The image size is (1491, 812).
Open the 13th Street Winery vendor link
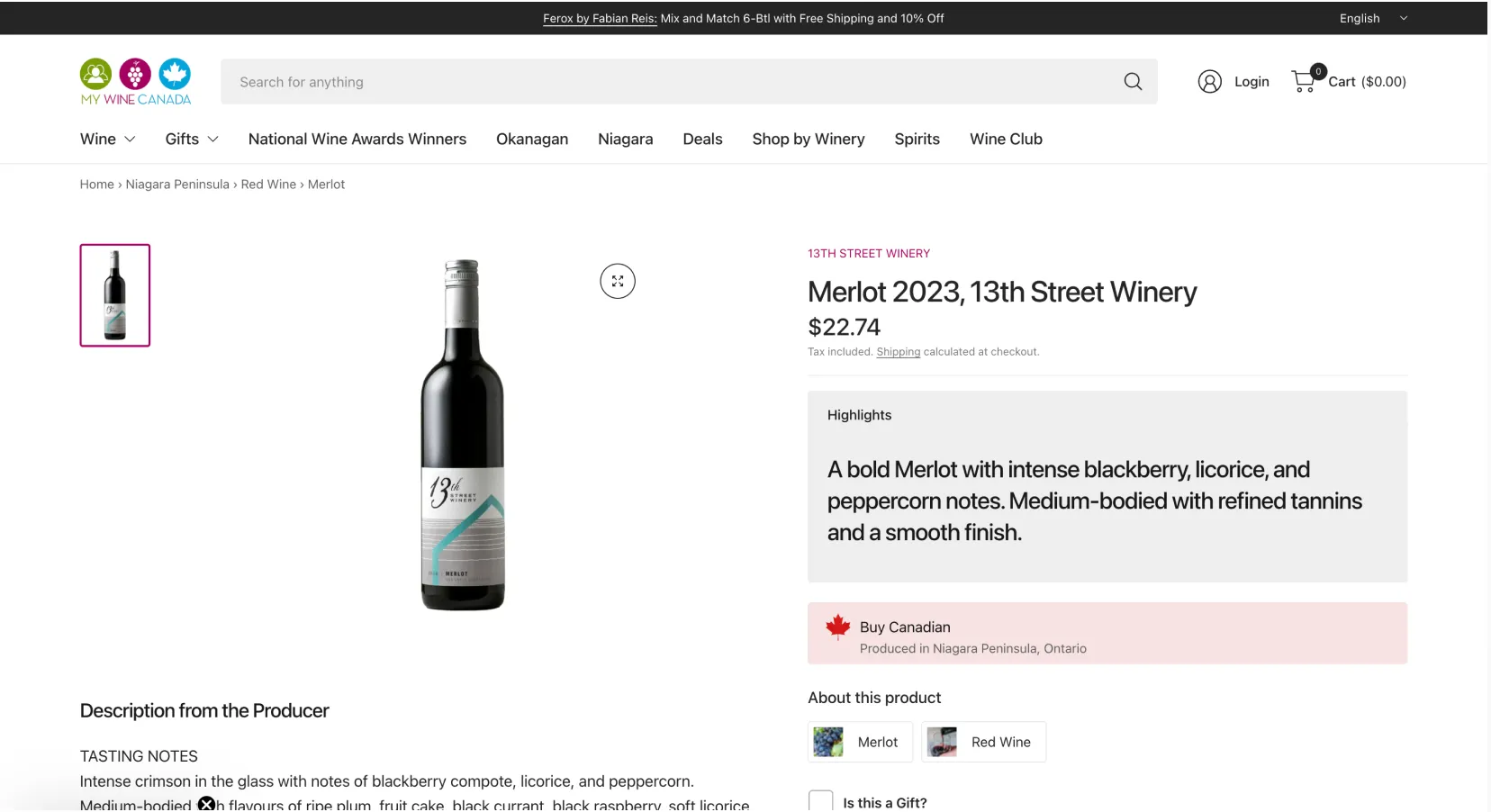click(868, 254)
